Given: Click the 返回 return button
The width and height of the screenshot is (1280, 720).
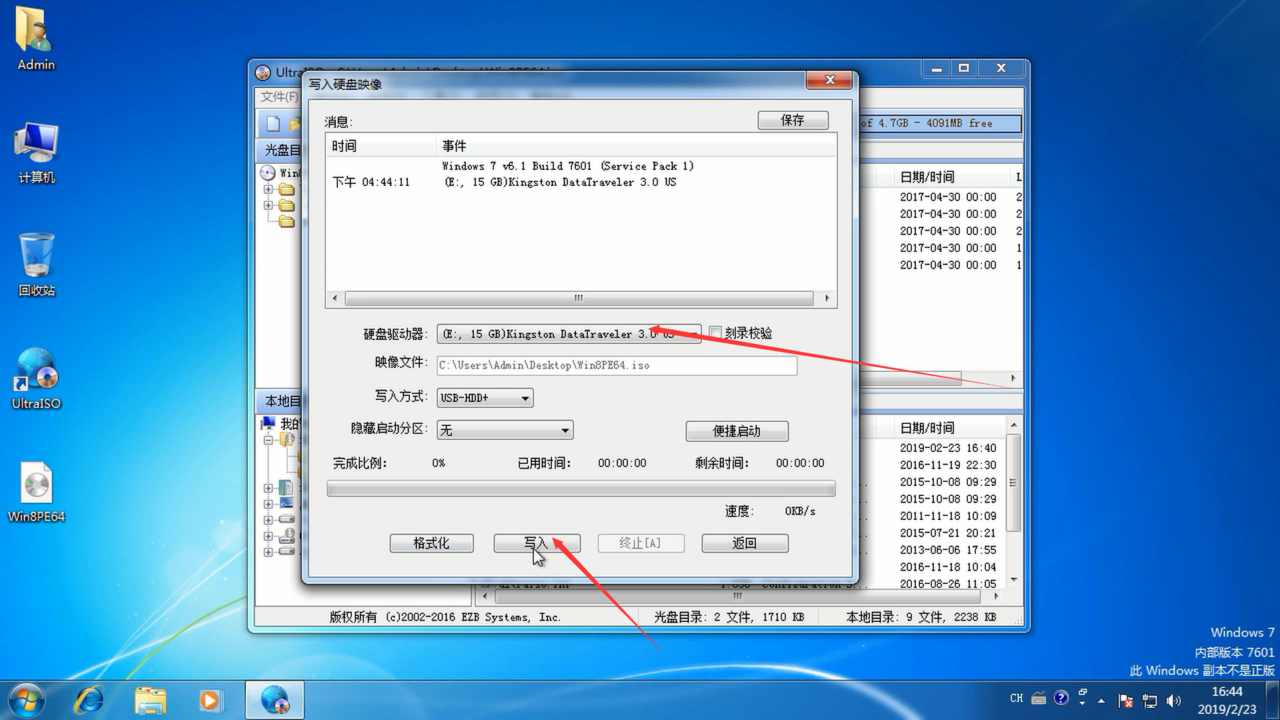Looking at the screenshot, I should (745, 543).
